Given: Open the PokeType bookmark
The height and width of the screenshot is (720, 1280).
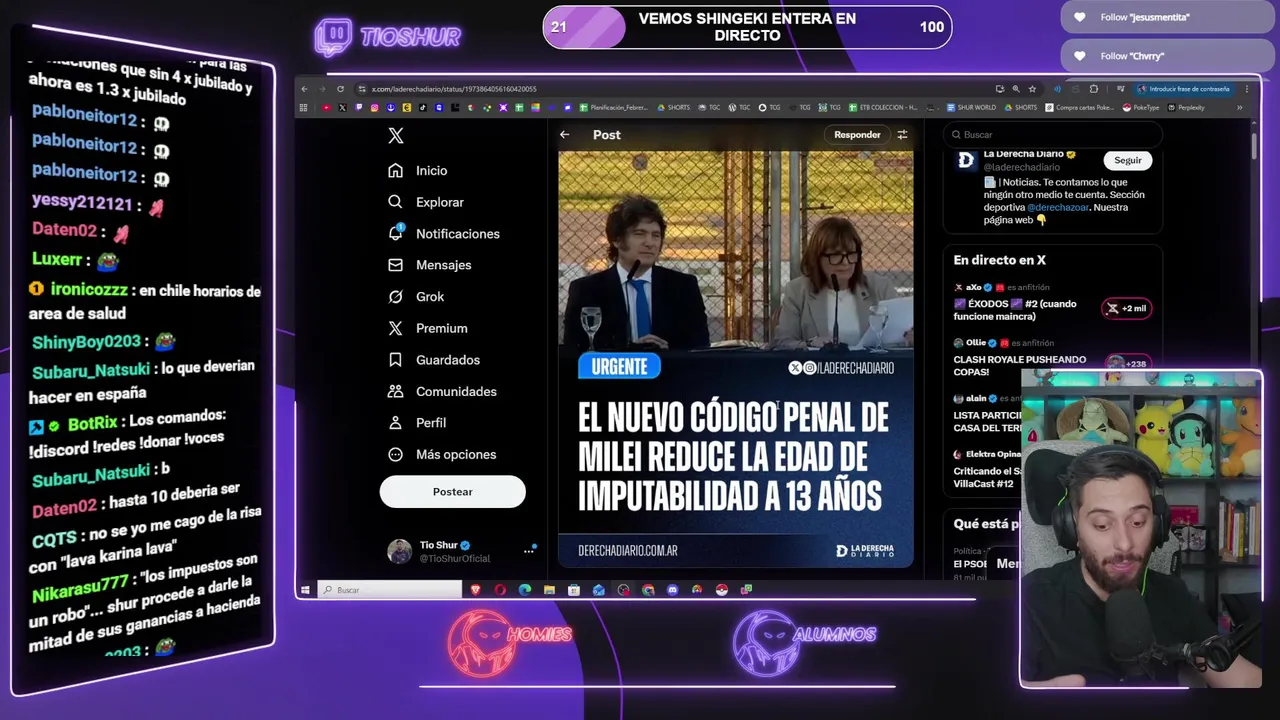Looking at the screenshot, I should (x=1141, y=107).
